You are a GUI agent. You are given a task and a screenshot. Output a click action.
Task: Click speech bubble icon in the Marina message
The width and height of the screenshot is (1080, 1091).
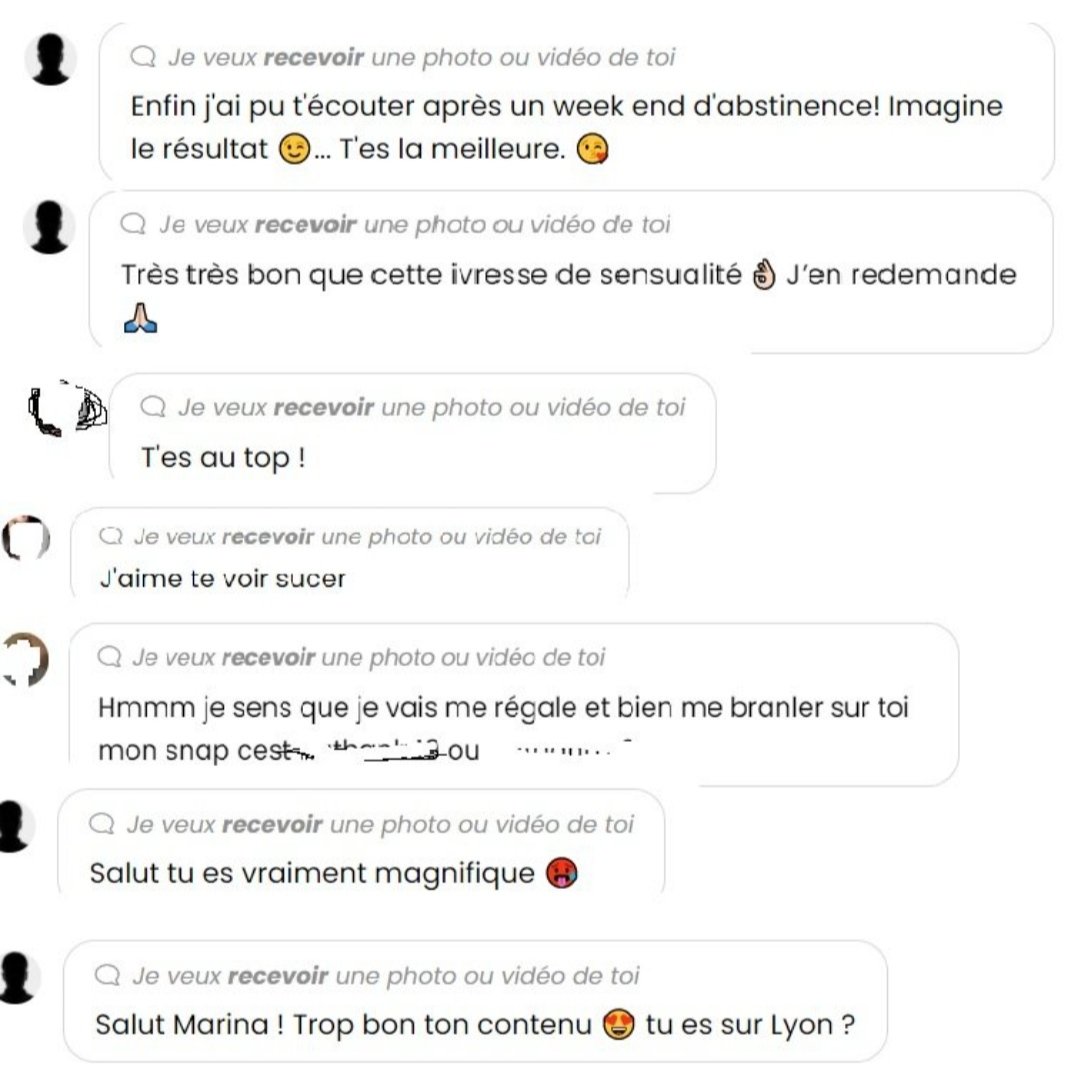click(107, 975)
